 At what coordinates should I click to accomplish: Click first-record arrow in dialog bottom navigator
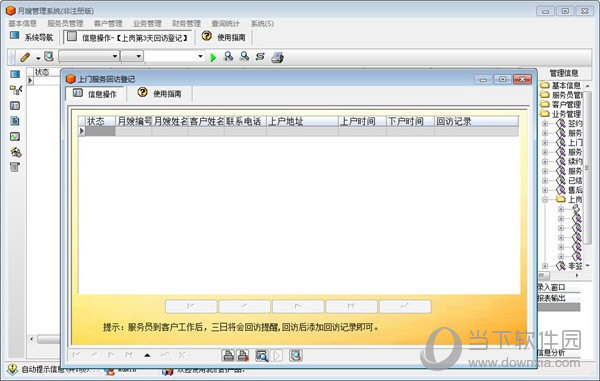[x=76, y=355]
